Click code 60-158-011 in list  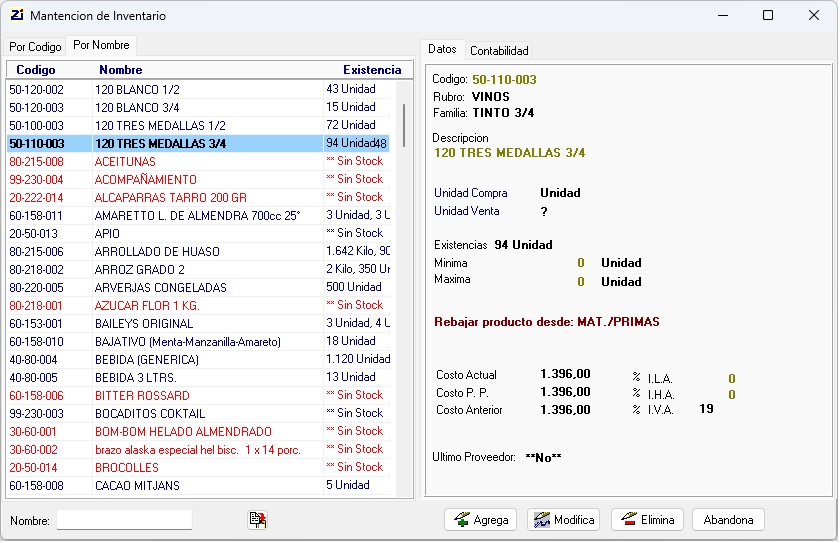(x=36, y=216)
